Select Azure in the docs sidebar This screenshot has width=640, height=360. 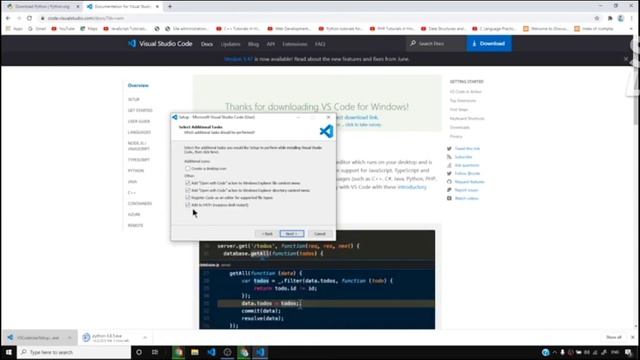(133, 215)
